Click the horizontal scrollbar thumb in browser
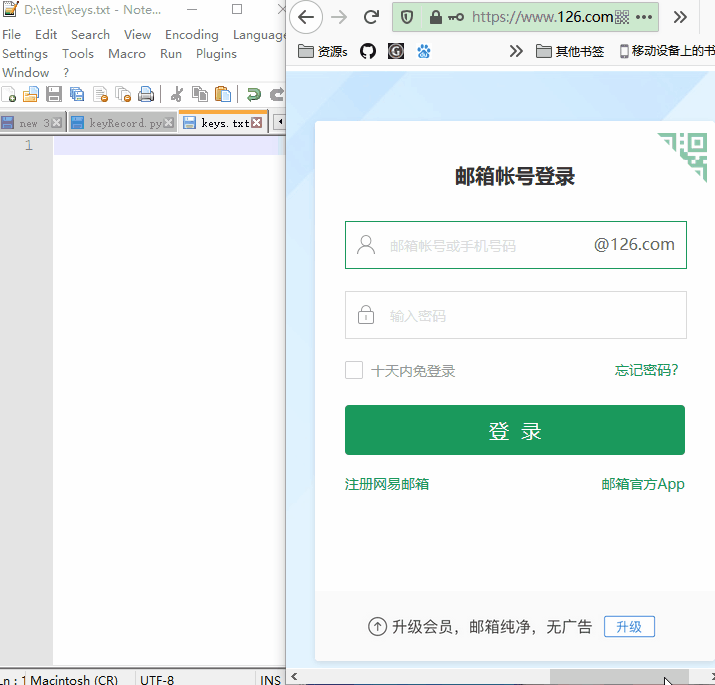The width and height of the screenshot is (715, 685). [x=619, y=677]
